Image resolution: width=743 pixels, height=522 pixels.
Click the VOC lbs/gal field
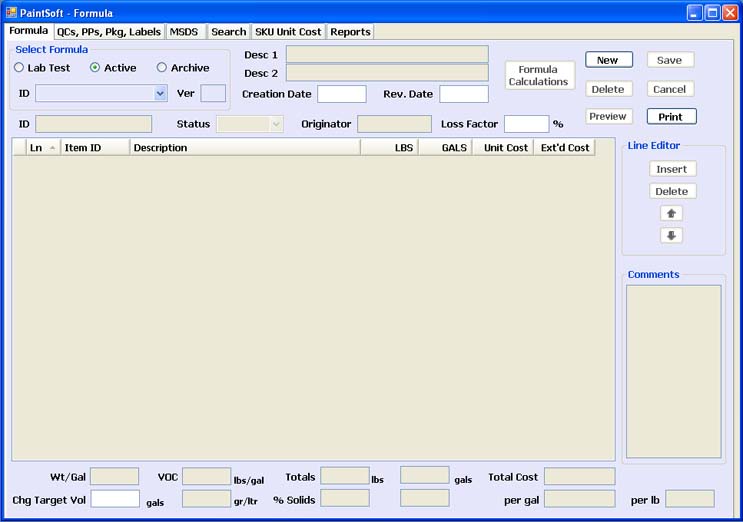click(x=207, y=477)
